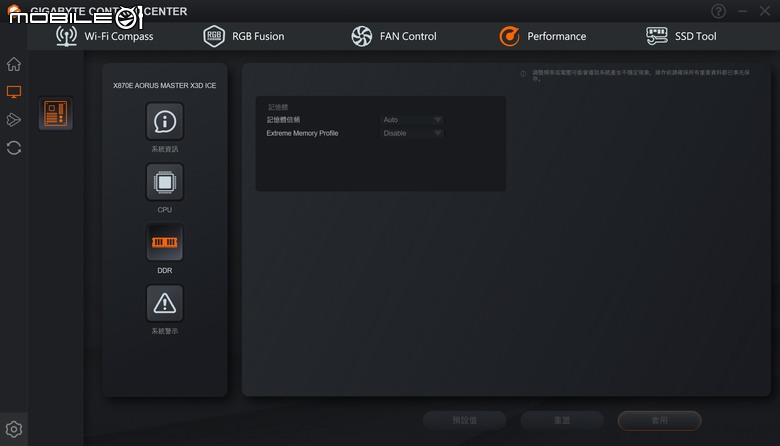Click the info icon beside warning note
The width and height of the screenshot is (780, 446).
pyautogui.click(x=523, y=74)
